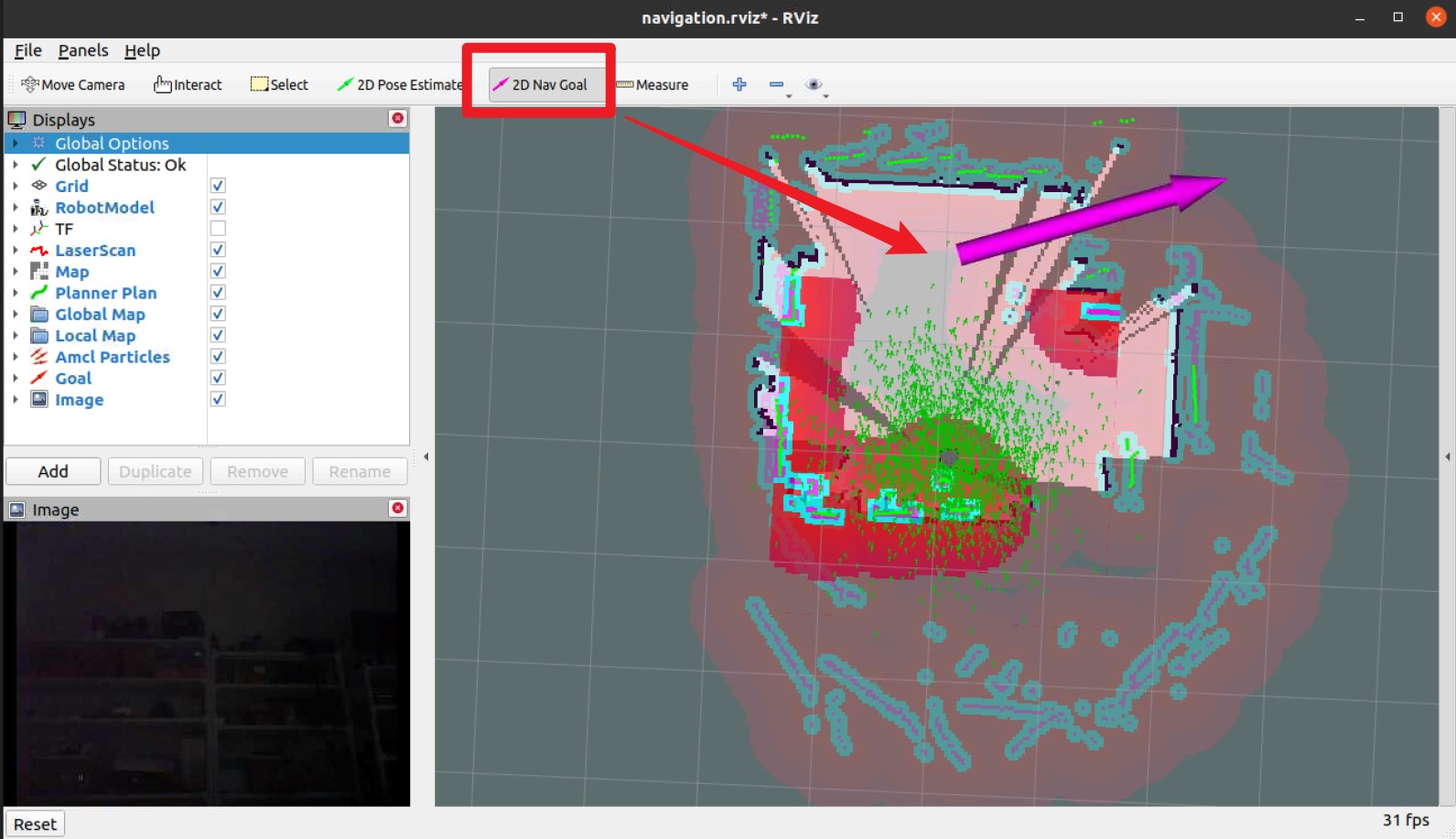This screenshot has height=839, width=1456.
Task: Click the Global Status green checkmark icon
Action: 38,165
